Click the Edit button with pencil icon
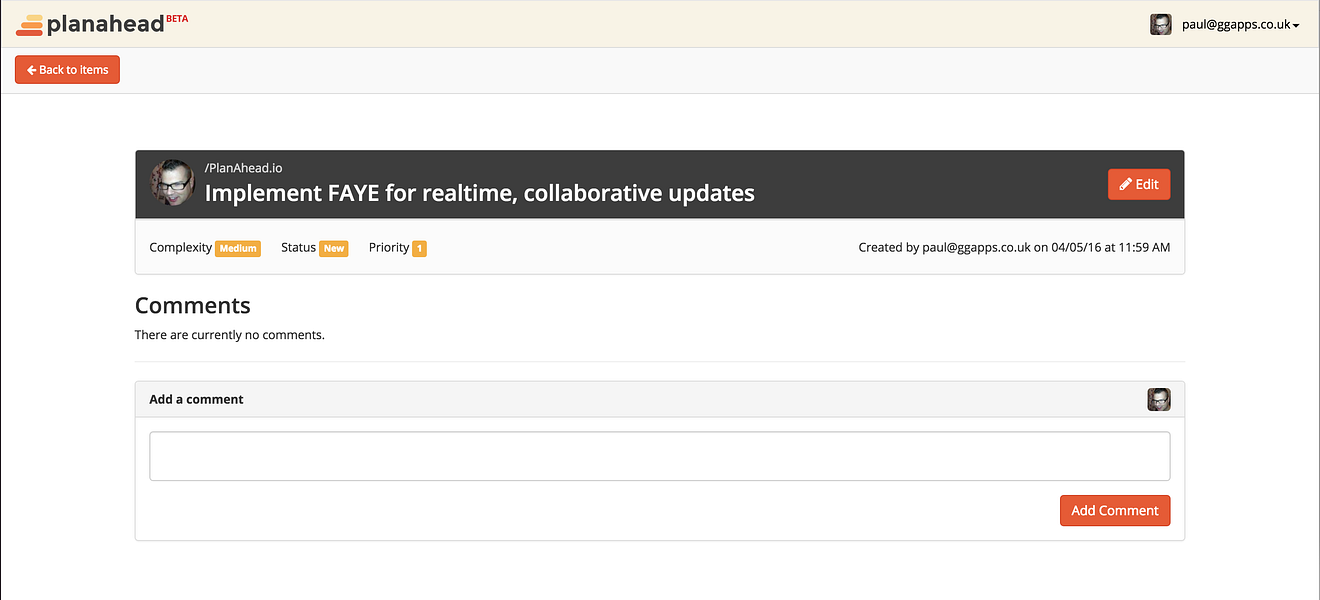Image resolution: width=1320 pixels, height=600 pixels. tap(1139, 184)
